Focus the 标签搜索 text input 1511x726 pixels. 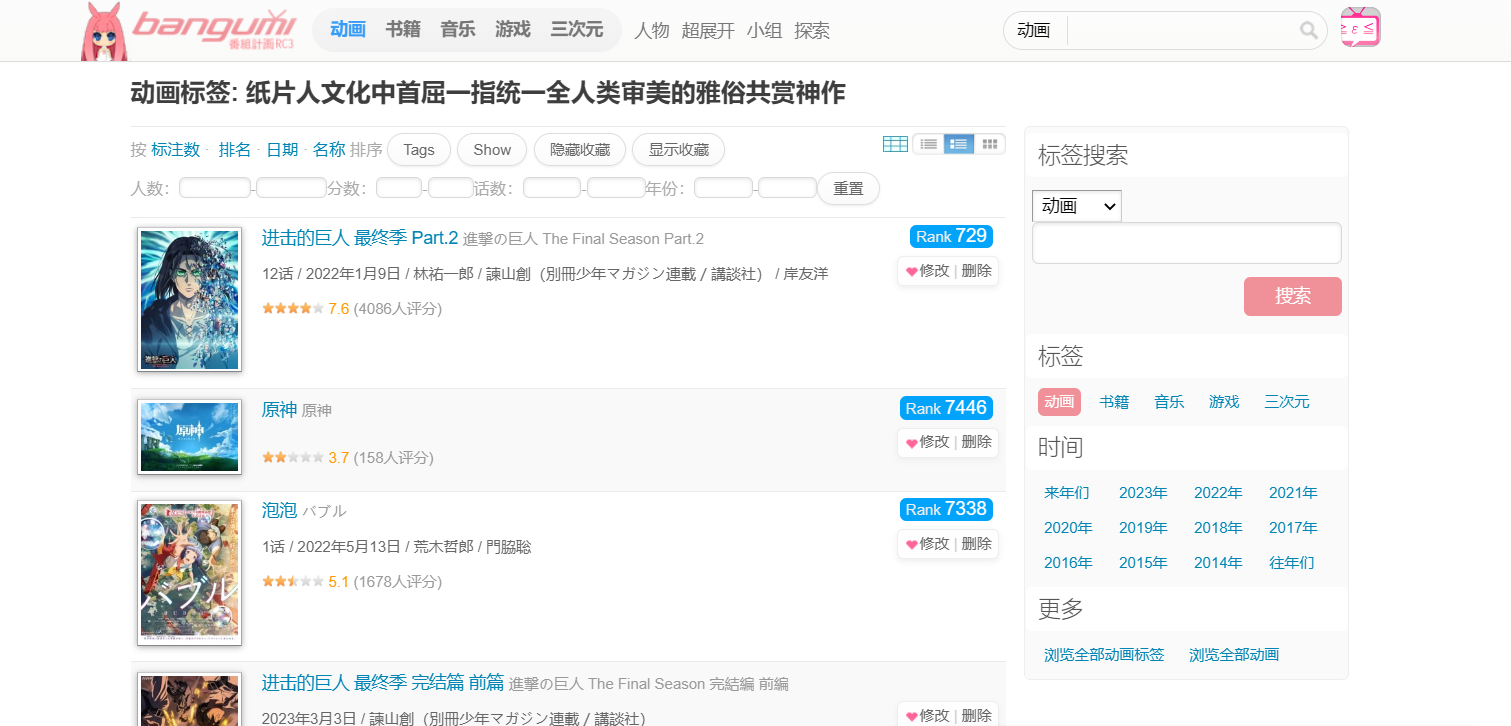point(1187,243)
